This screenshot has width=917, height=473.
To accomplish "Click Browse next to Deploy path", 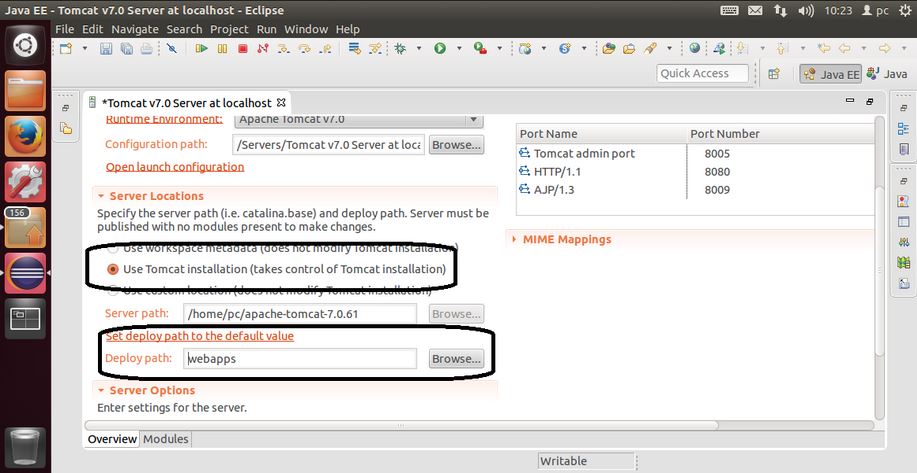I will pos(456,358).
